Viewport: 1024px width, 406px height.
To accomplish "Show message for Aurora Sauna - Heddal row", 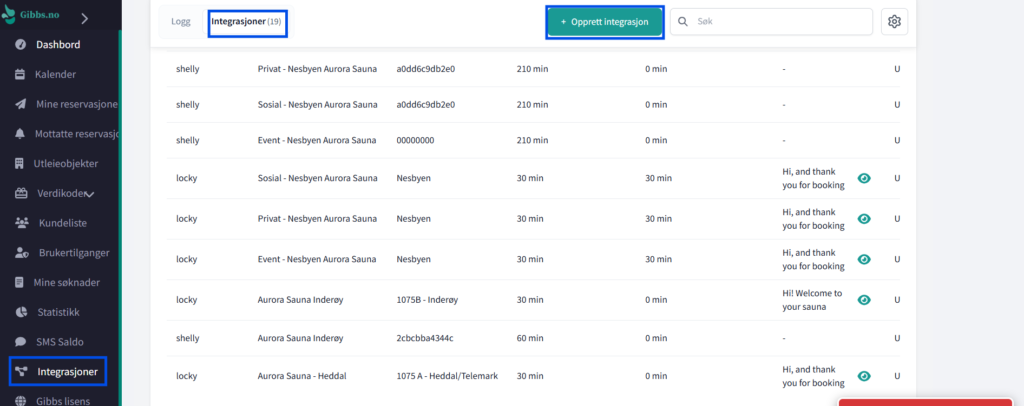I will pos(864,375).
